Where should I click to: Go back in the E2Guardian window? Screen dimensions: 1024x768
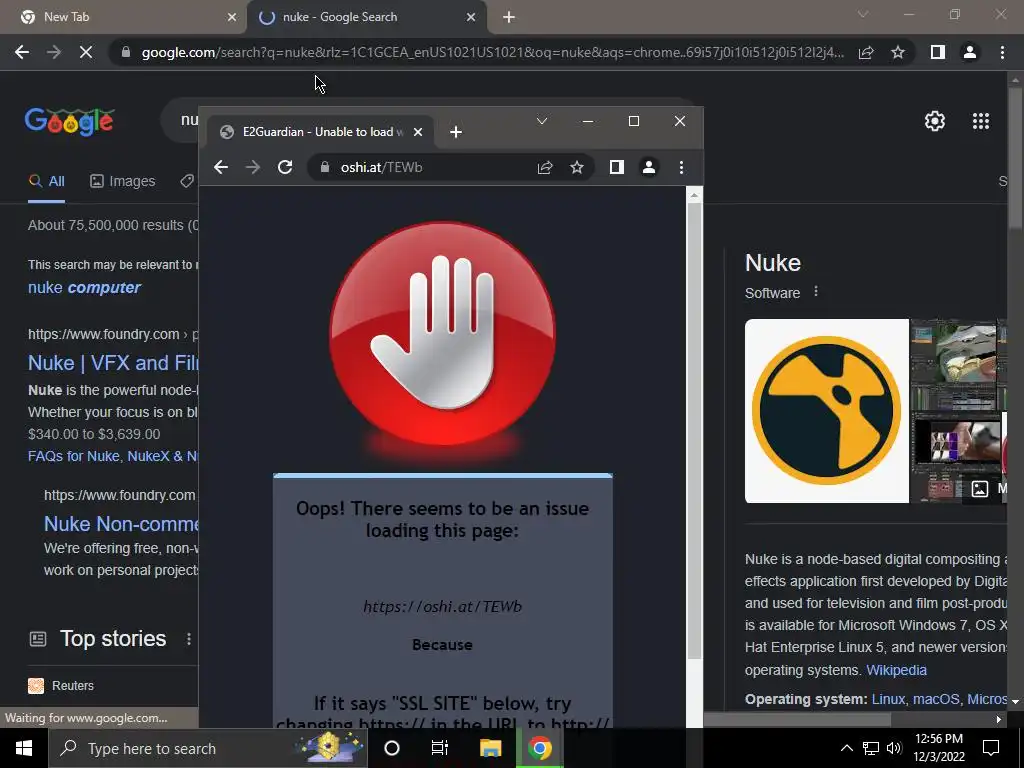[x=221, y=167]
